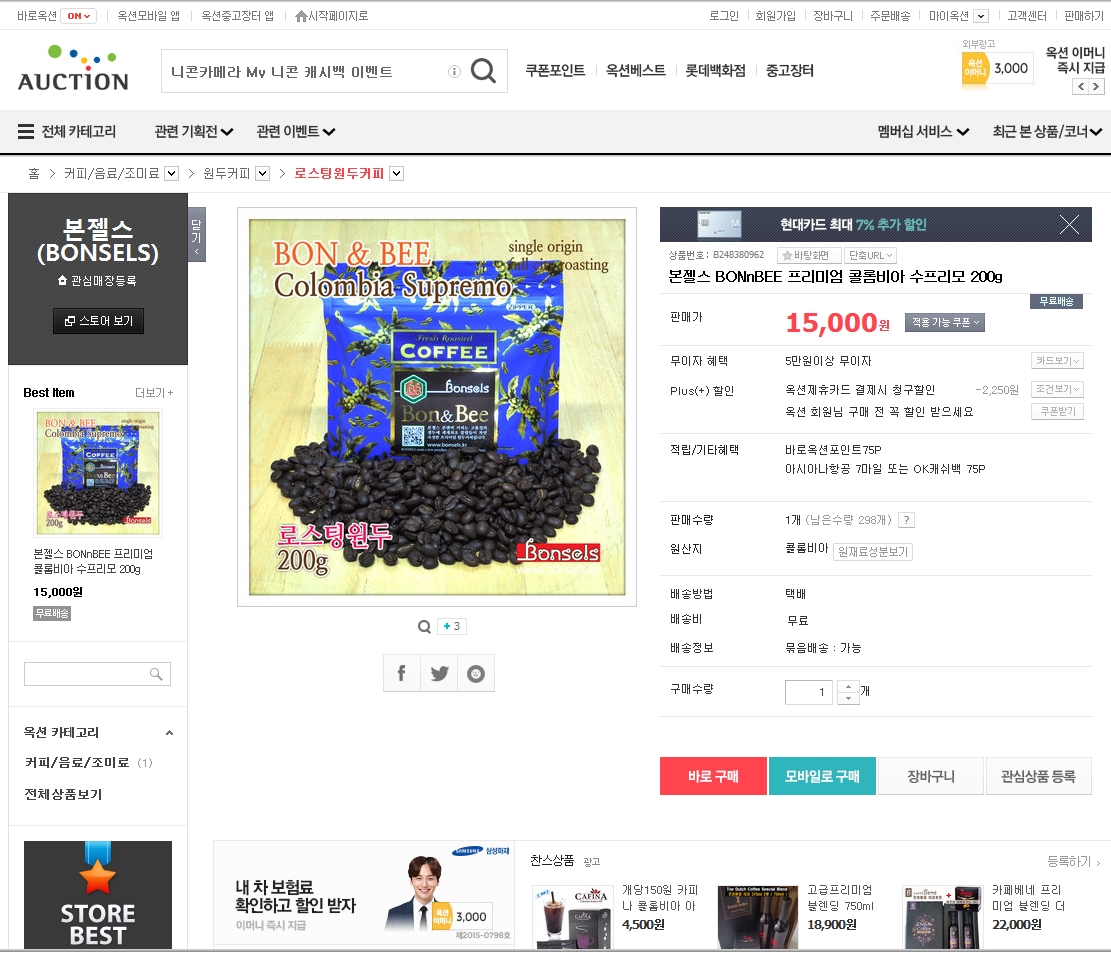The height and width of the screenshot is (953, 1111).
Task: Open the 조건보기 dropdown
Action: 1057,389
